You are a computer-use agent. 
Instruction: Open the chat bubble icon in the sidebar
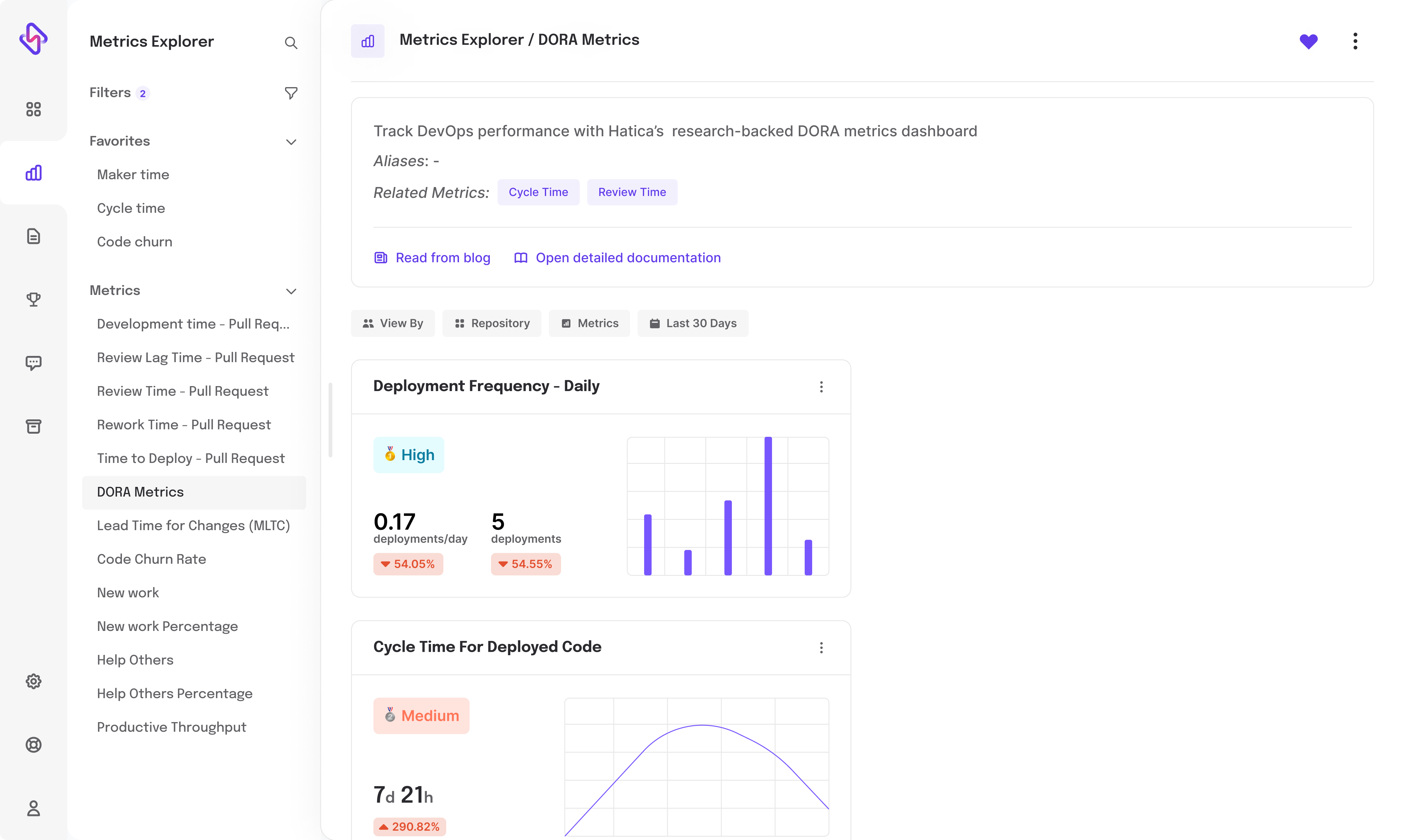33,363
